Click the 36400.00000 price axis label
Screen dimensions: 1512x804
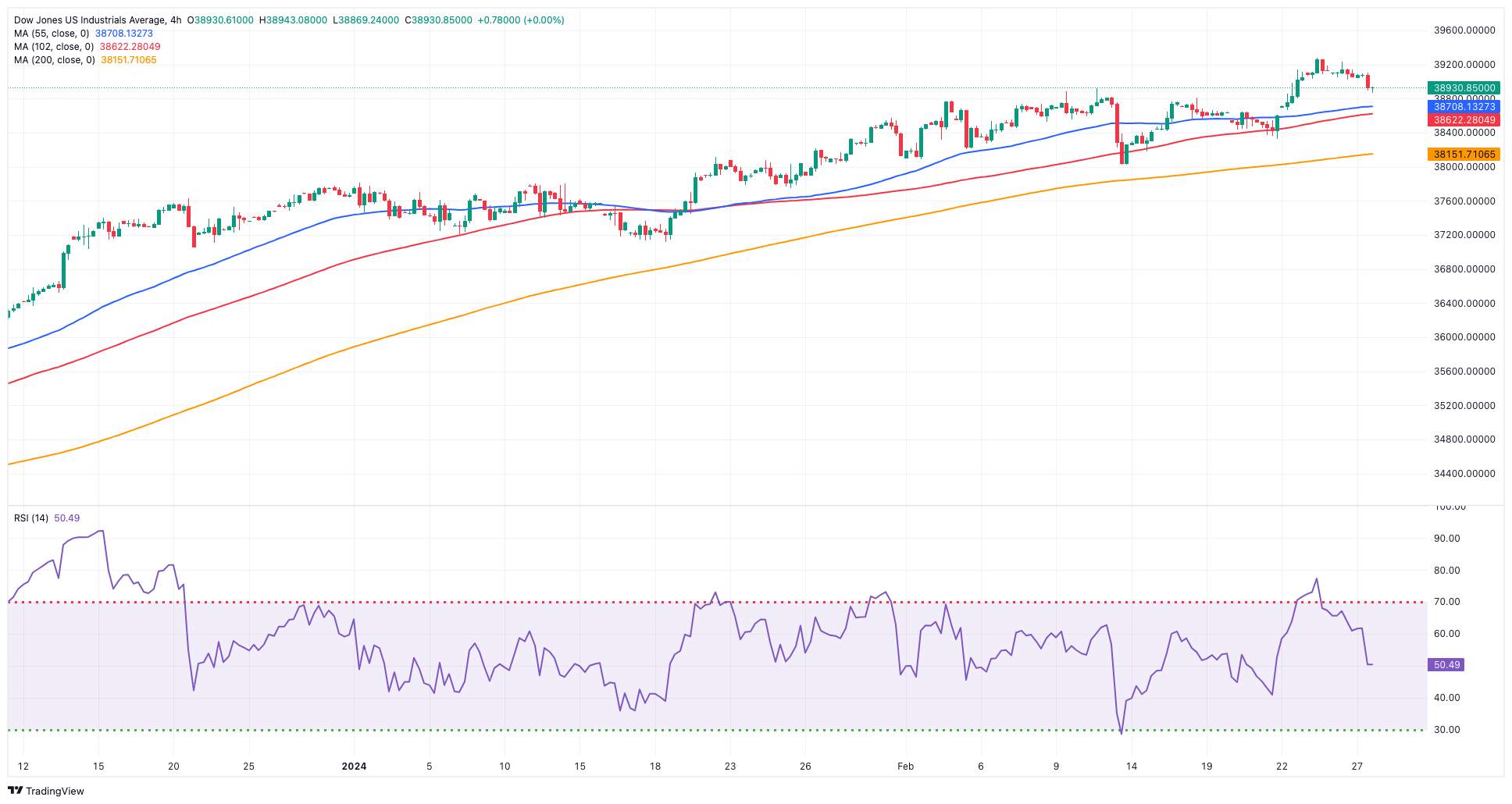(x=1464, y=304)
